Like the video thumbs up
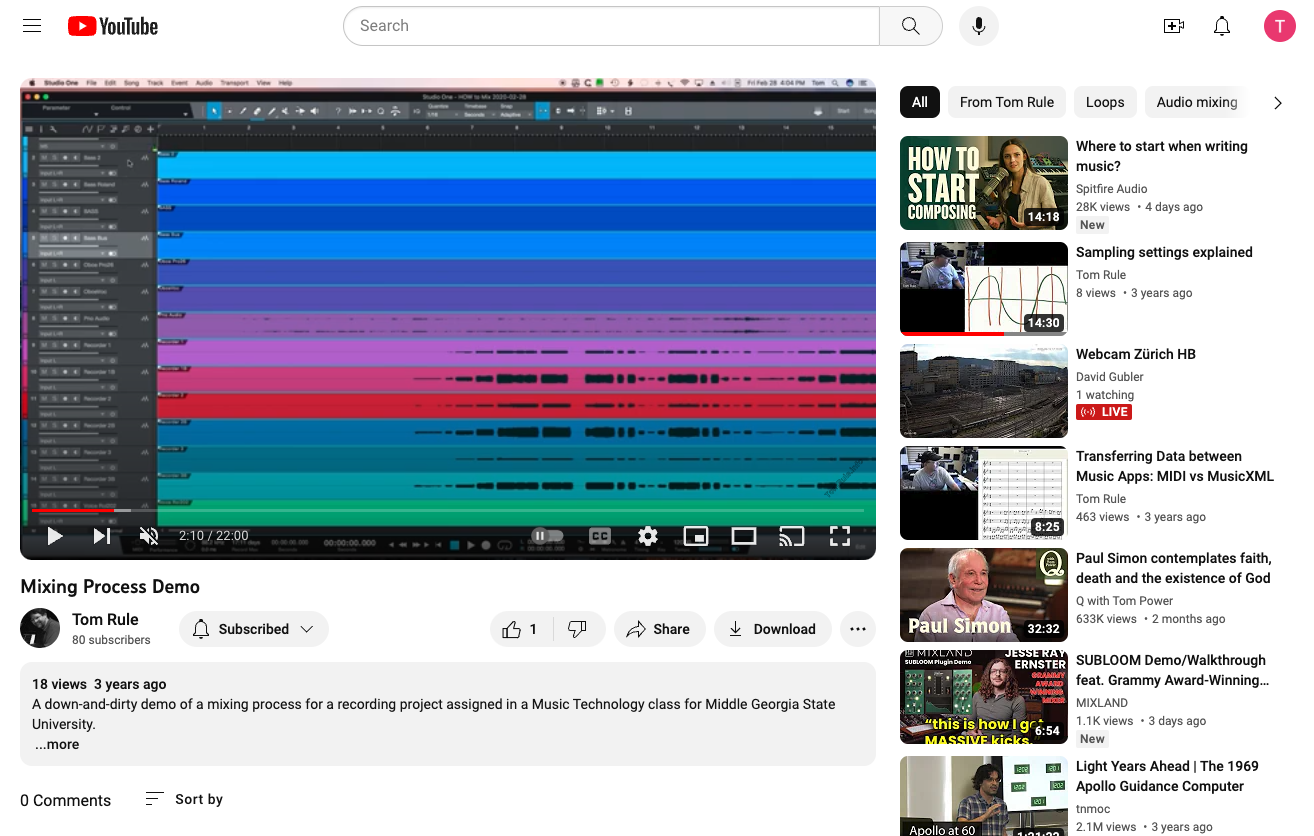 (520, 629)
